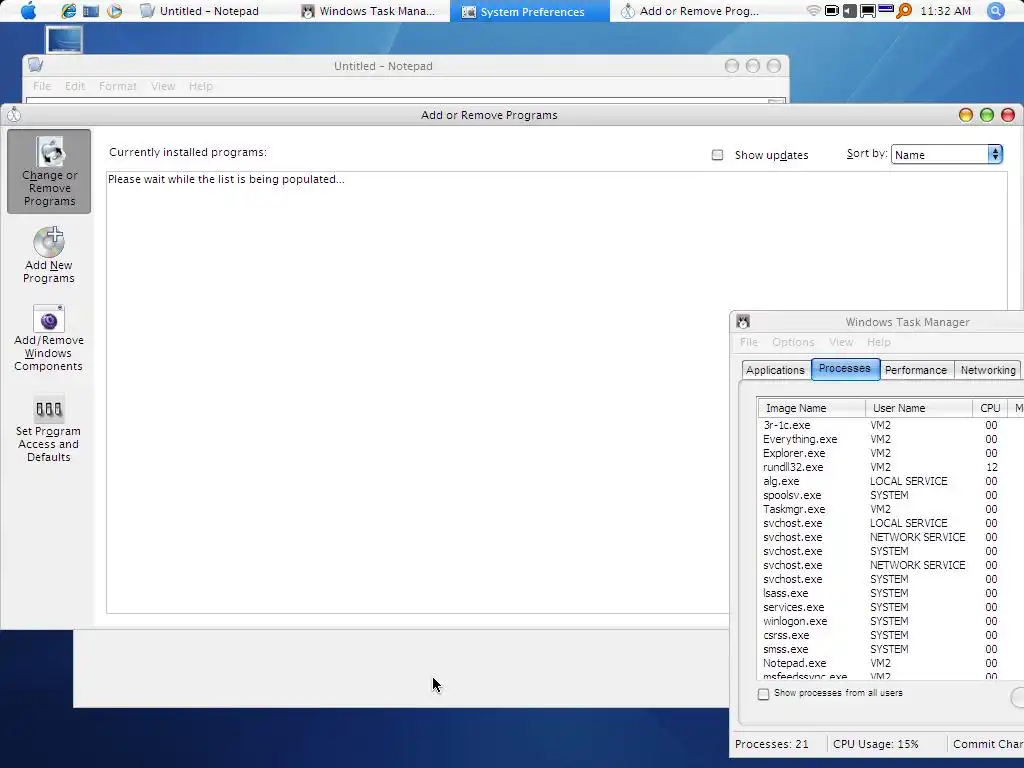The image size is (1024, 768).
Task: Select the 3r-1c.exe process row
Action: 891,425
